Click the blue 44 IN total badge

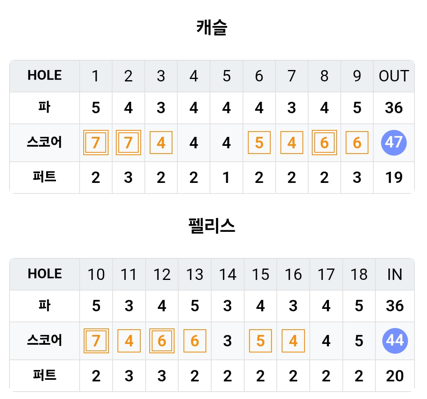point(395,341)
